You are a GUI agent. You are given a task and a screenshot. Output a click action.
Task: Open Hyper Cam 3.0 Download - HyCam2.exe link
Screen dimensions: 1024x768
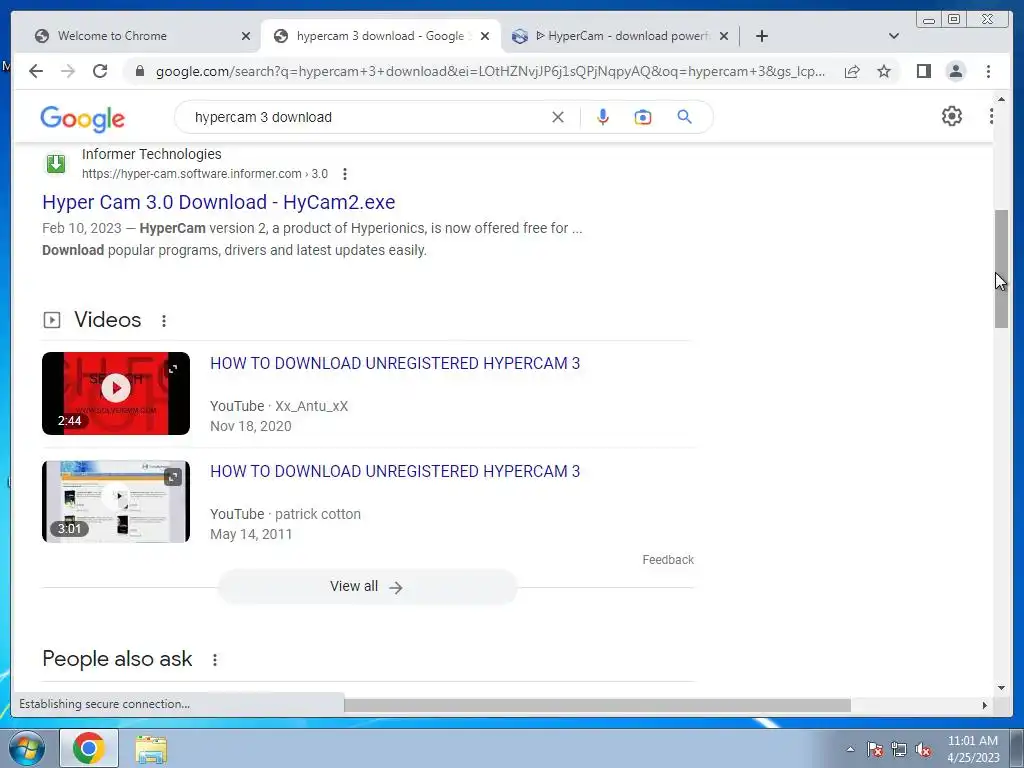(219, 202)
